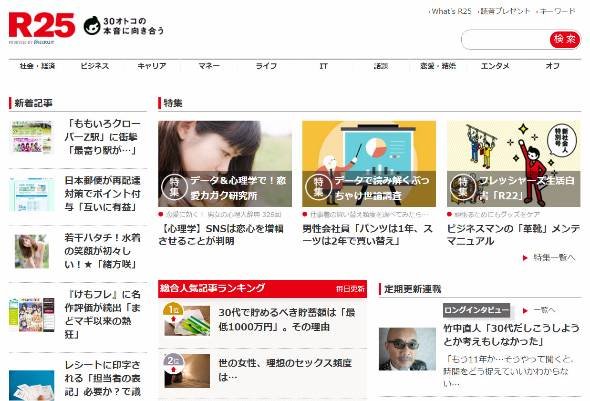This screenshot has height=401, width=590.
Task: Click the 特集 badge on ぶっちゃけ世論調査
Action: [318, 187]
